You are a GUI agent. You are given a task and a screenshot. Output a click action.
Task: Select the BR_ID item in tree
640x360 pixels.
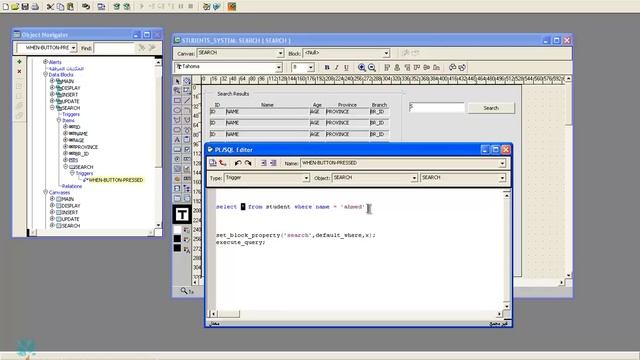(81, 153)
